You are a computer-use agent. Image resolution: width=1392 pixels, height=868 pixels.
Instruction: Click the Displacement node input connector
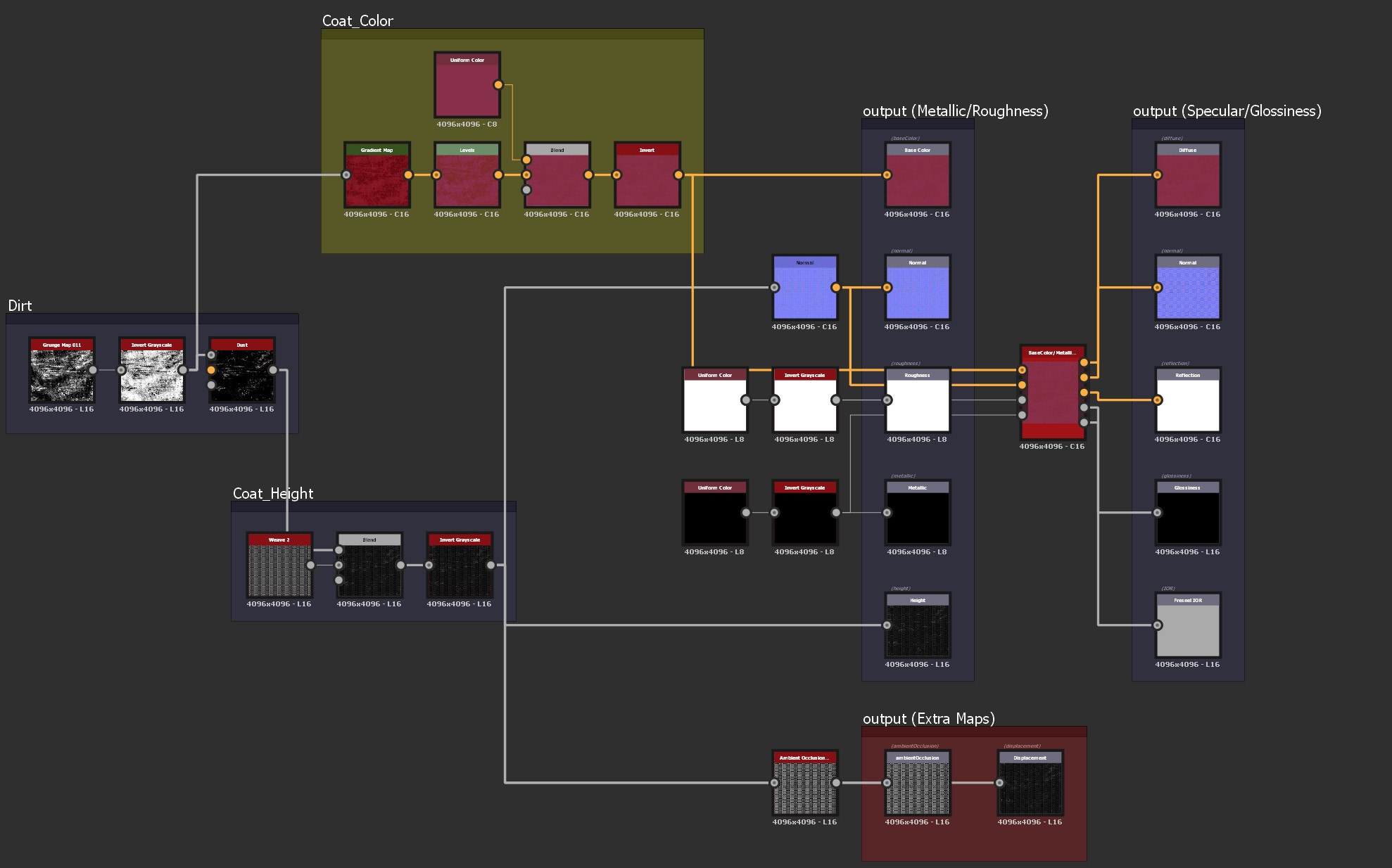[x=999, y=782]
